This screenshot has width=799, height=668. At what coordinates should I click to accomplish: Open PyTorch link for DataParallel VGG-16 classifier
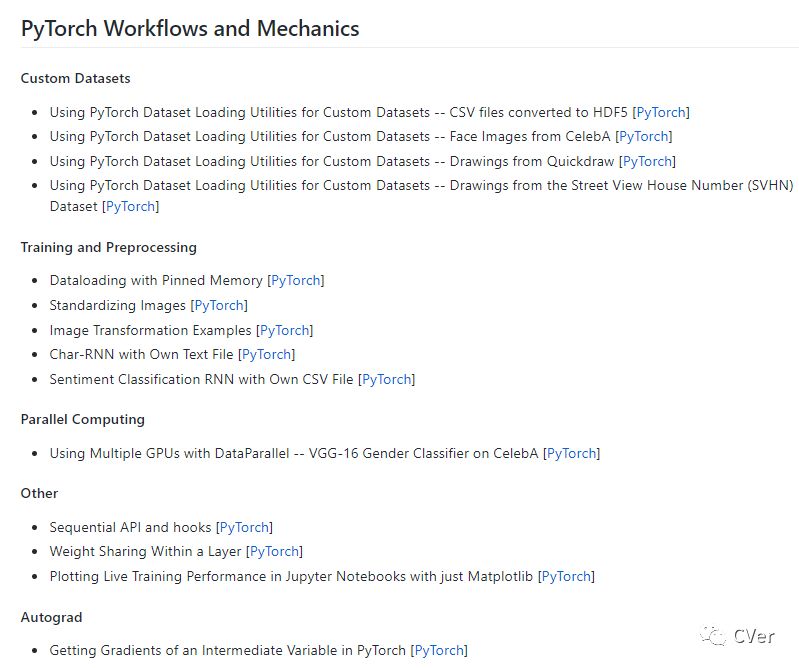tap(572, 453)
